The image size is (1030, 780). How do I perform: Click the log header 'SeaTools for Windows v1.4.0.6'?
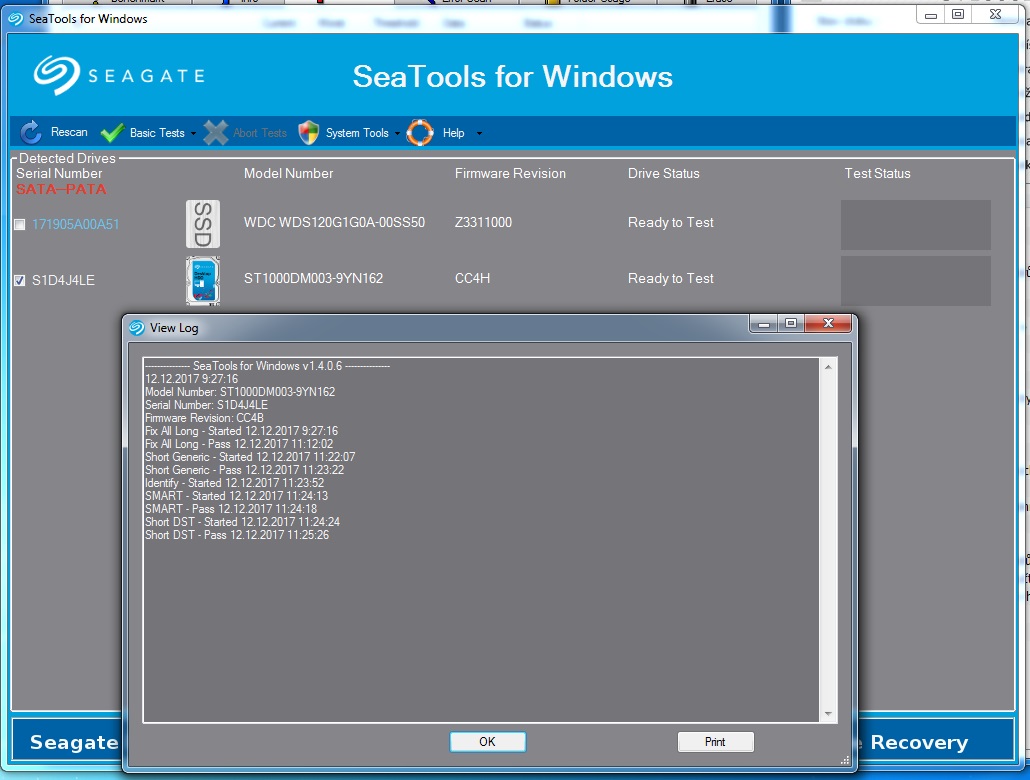coord(267,366)
